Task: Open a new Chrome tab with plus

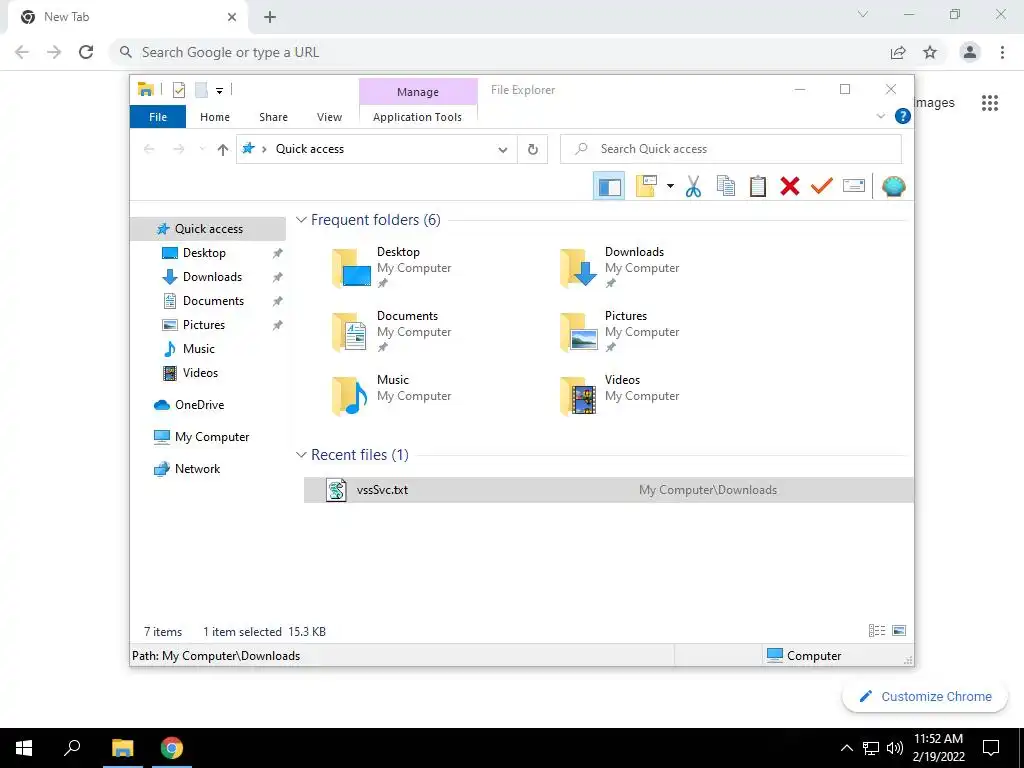Action: pyautogui.click(x=270, y=18)
